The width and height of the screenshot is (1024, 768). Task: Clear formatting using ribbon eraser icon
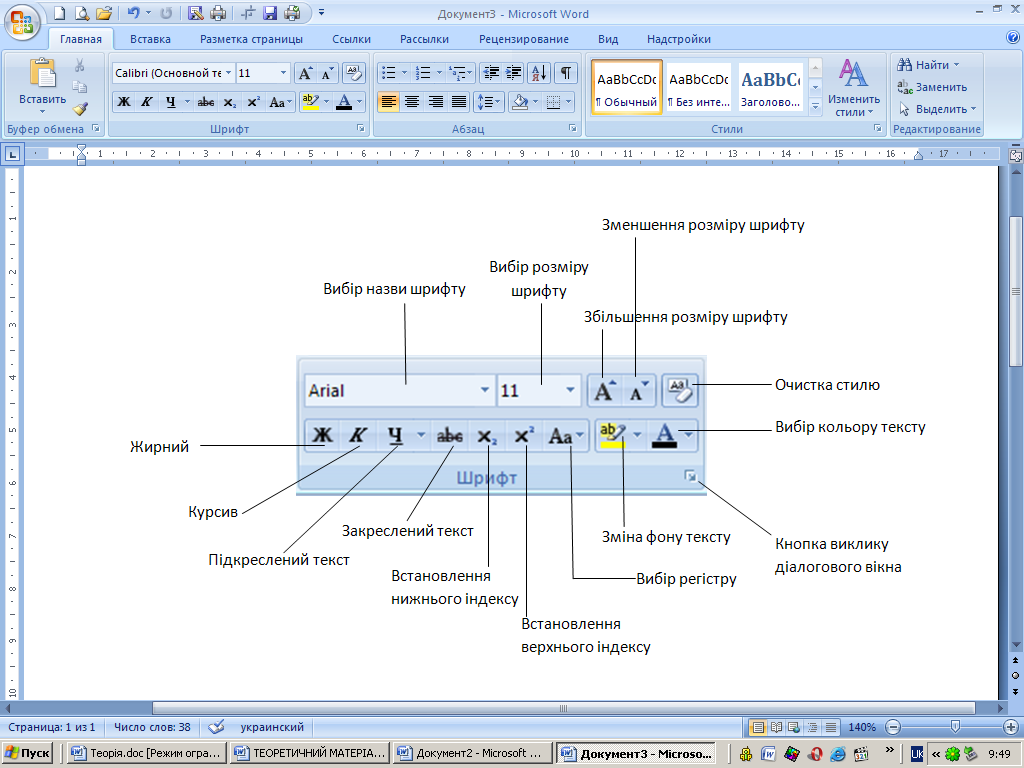point(353,73)
